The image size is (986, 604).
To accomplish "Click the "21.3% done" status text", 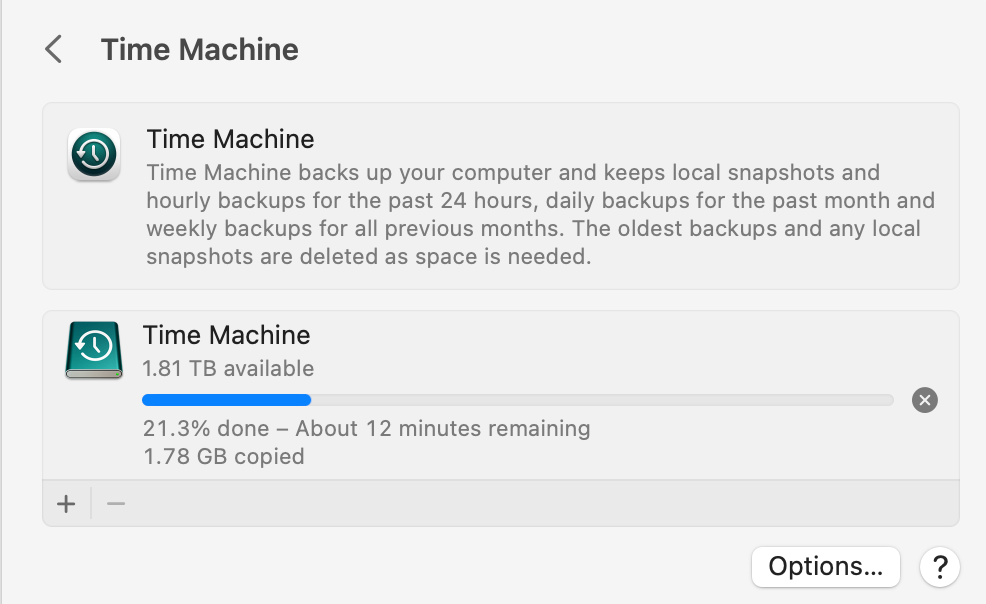I will (205, 429).
